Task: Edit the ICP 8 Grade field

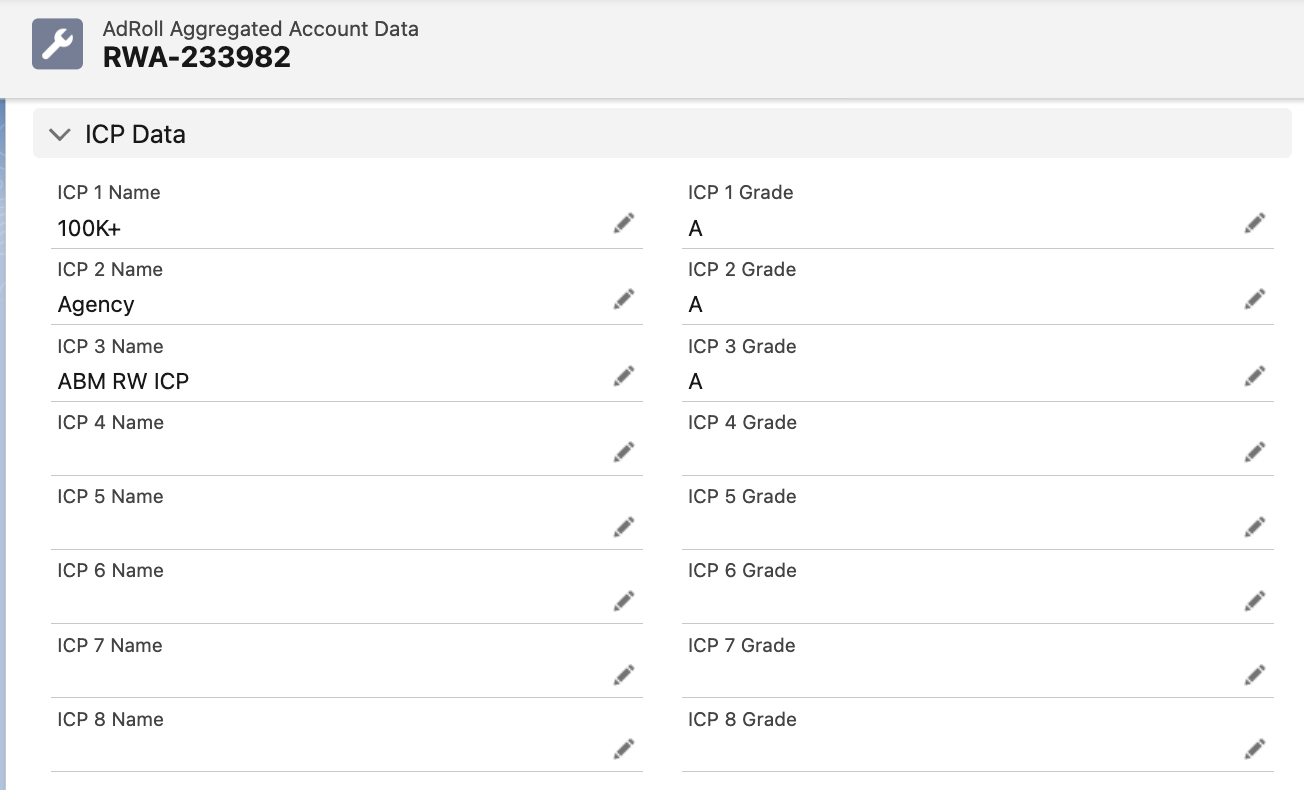Action: pos(1254,748)
